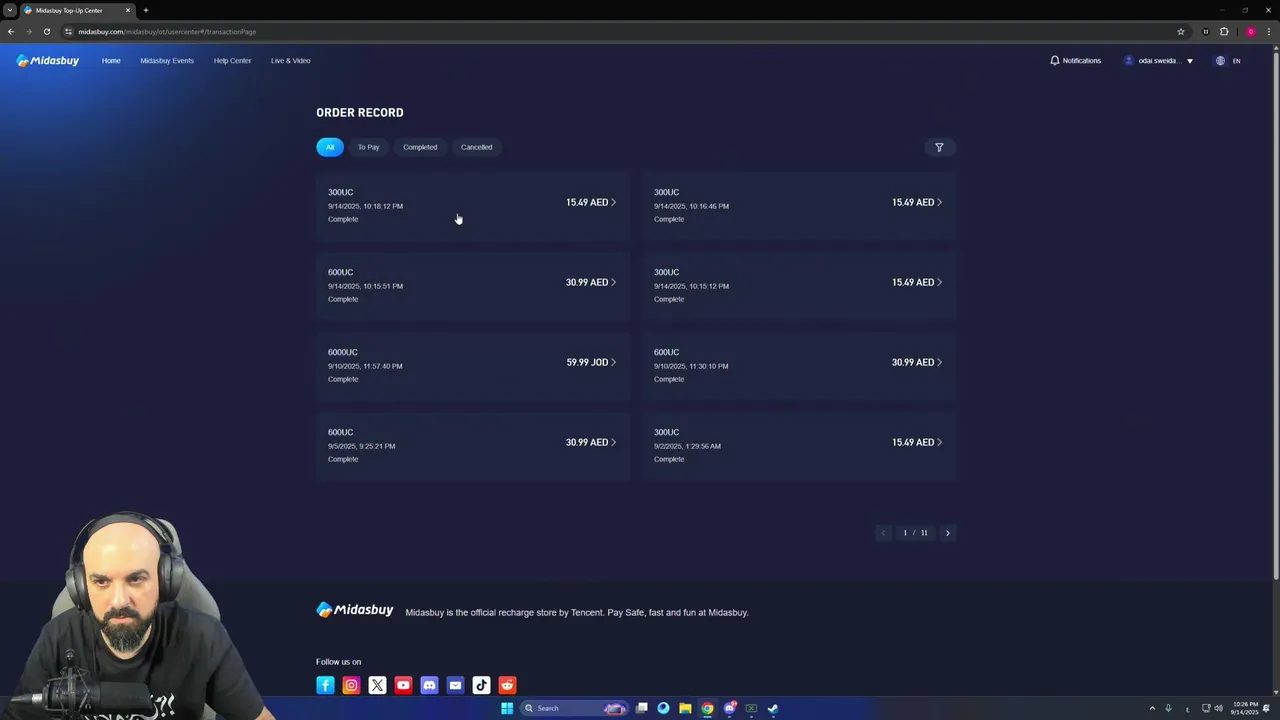Click Chrome icon in taskbar
1280x720 pixels.
707,708
